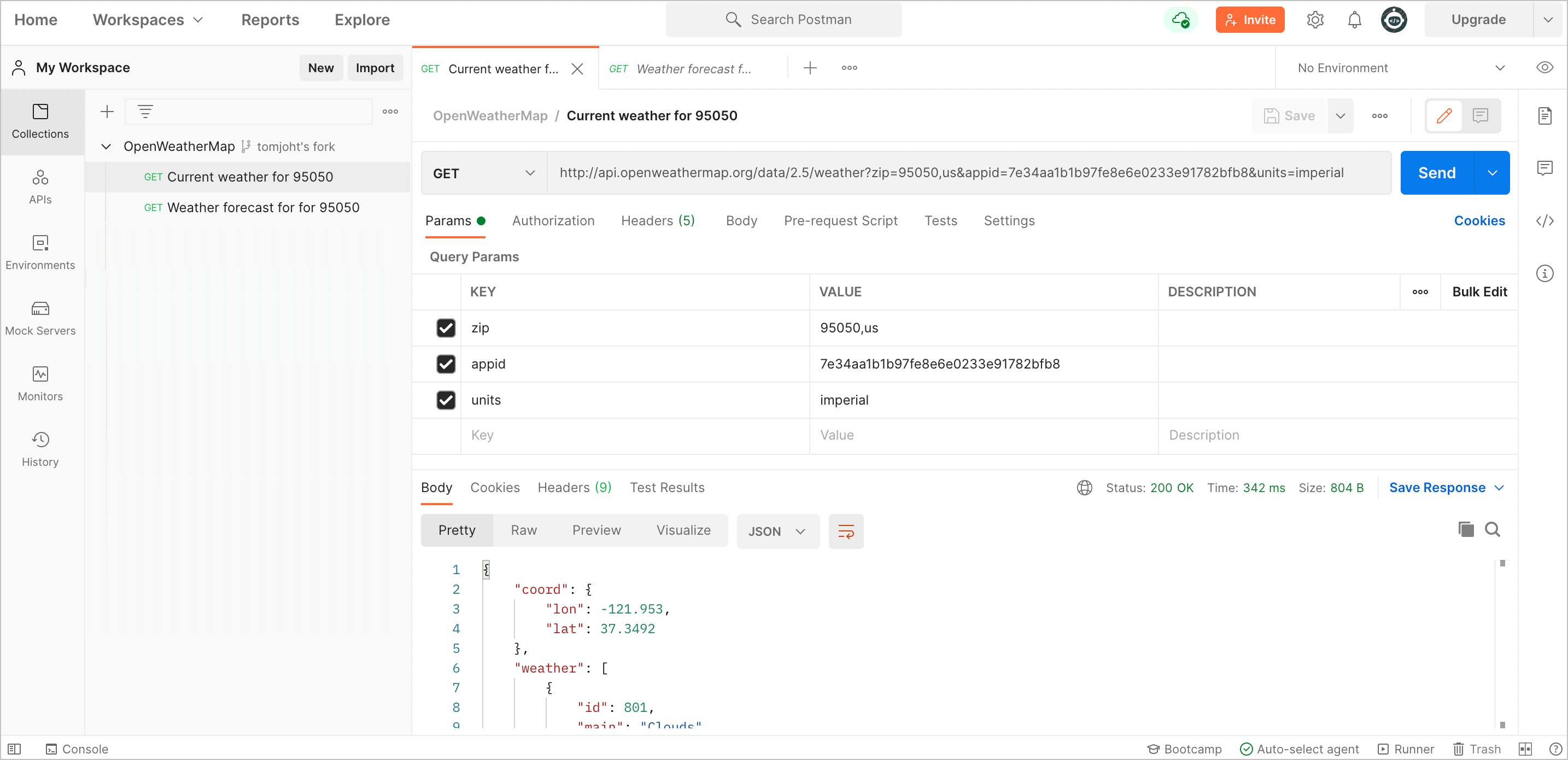This screenshot has height=760, width=1568.
Task: Open the two-pane layout icon
Action: pos(1525,749)
